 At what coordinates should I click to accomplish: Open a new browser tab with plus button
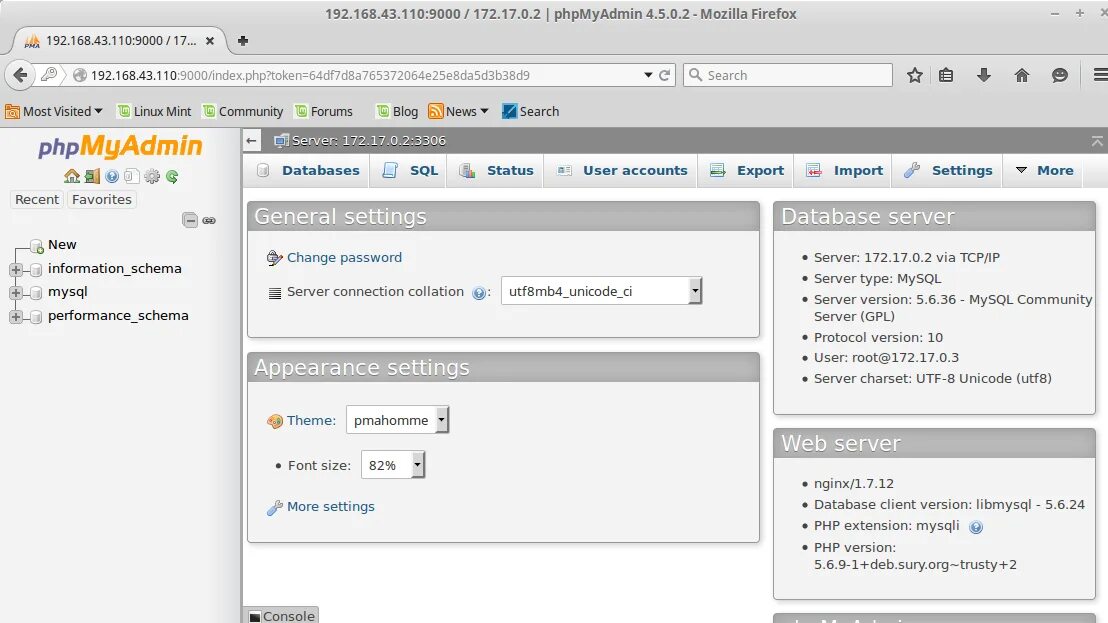point(242,40)
